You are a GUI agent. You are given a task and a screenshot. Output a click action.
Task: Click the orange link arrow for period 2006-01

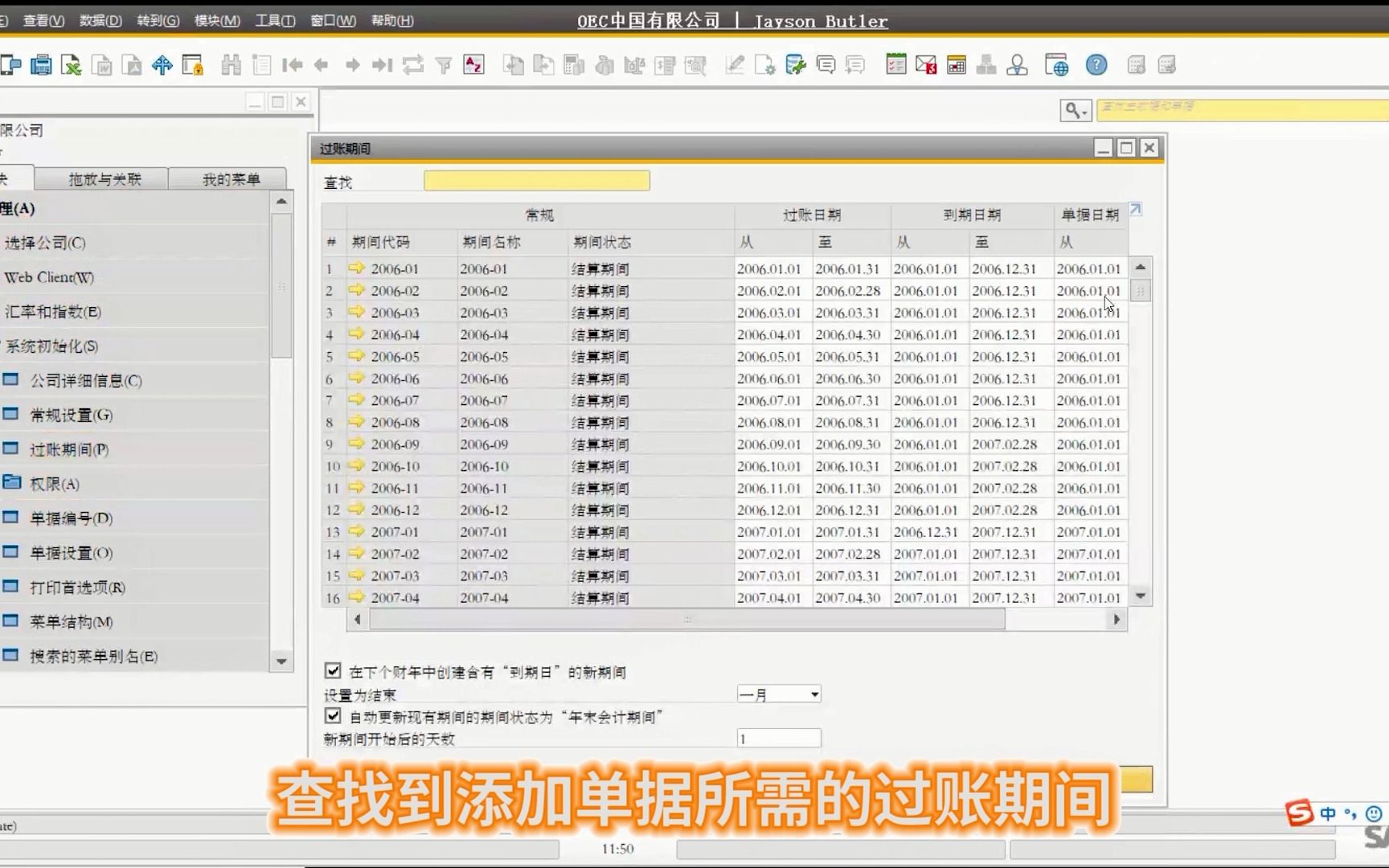point(357,268)
